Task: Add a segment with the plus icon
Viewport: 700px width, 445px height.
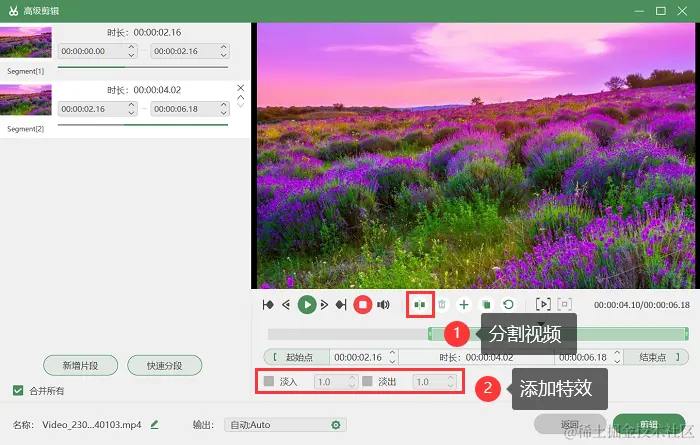Action: pyautogui.click(x=464, y=305)
